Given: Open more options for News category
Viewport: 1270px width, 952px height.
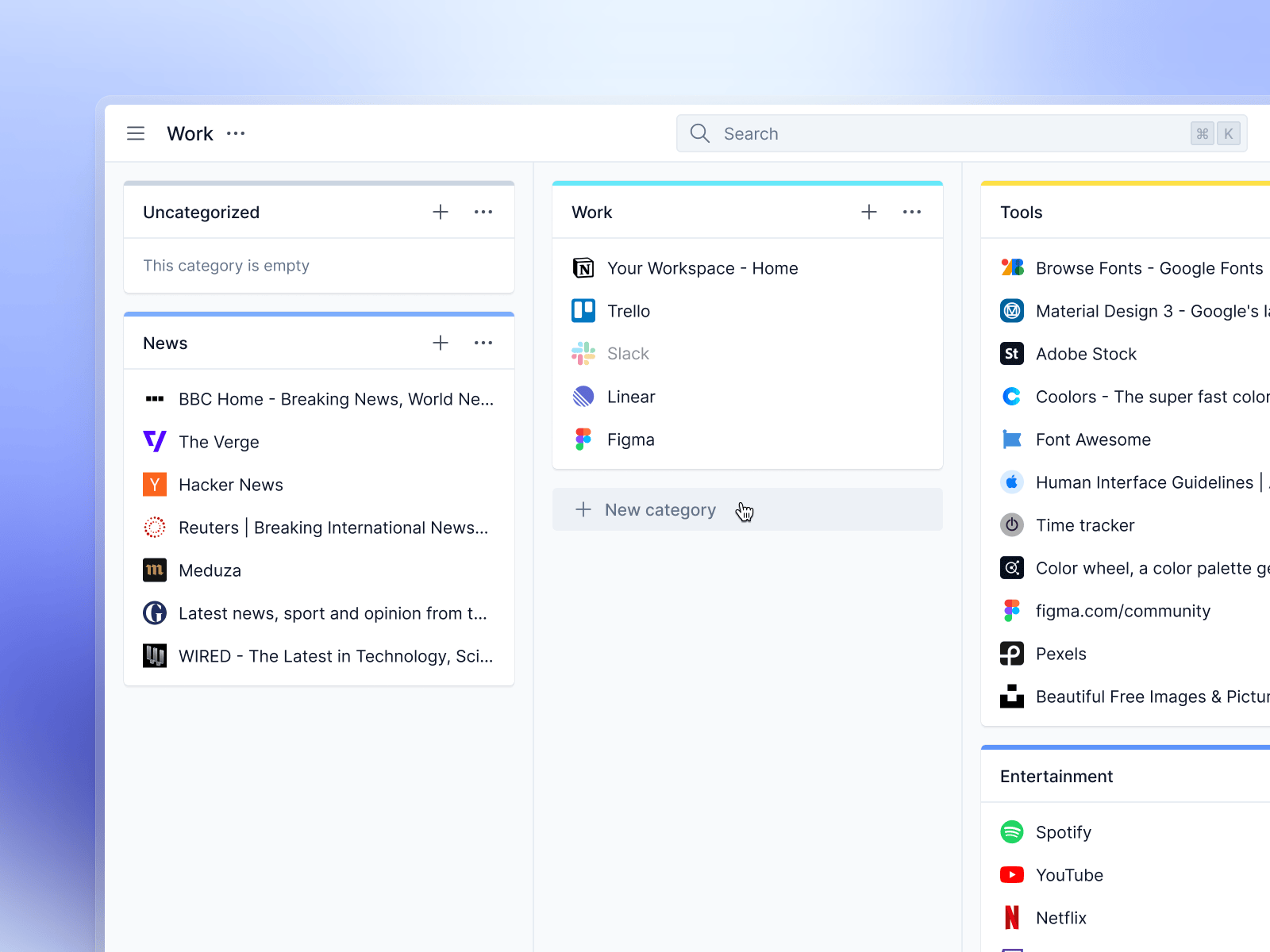Looking at the screenshot, I should pos(483,343).
